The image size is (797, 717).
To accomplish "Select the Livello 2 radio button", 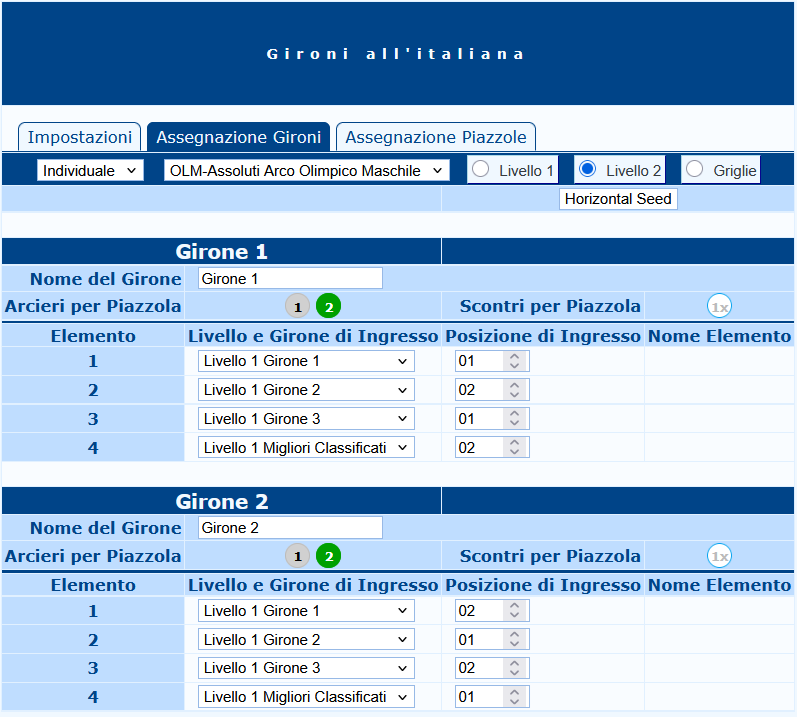I will pos(588,169).
